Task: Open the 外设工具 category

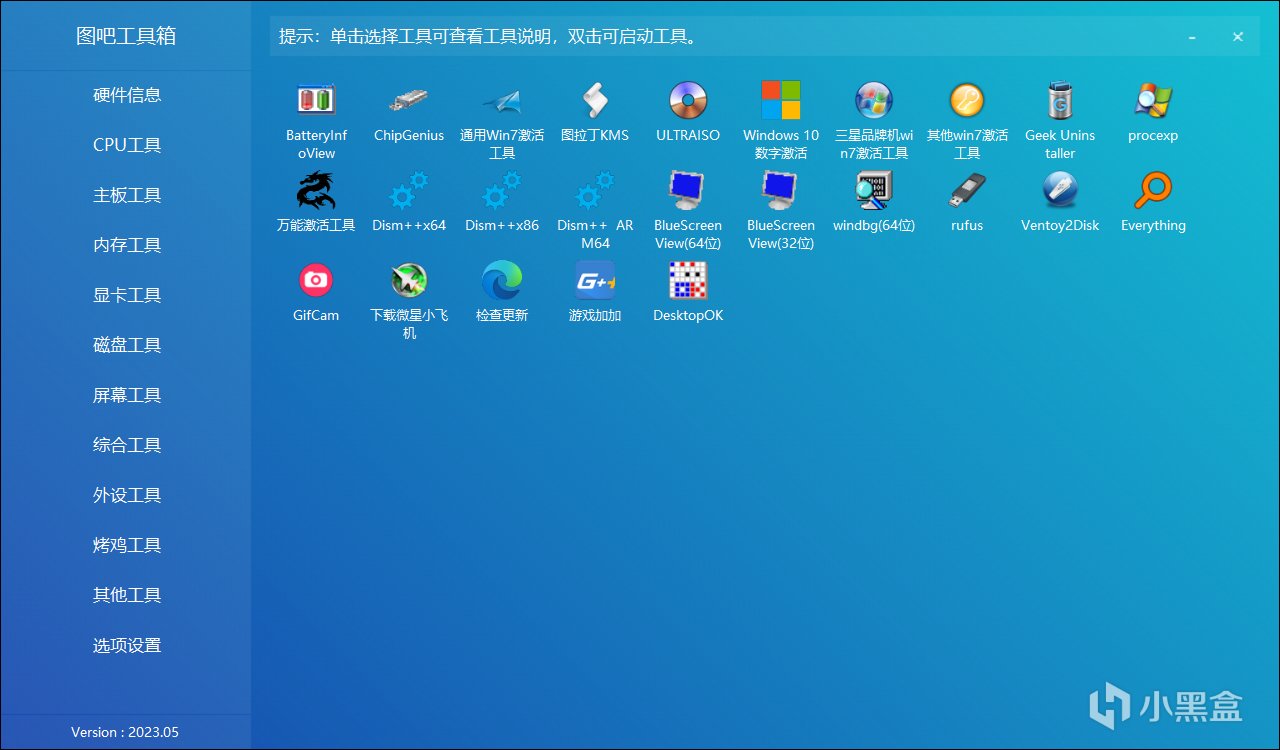Action: tap(127, 495)
